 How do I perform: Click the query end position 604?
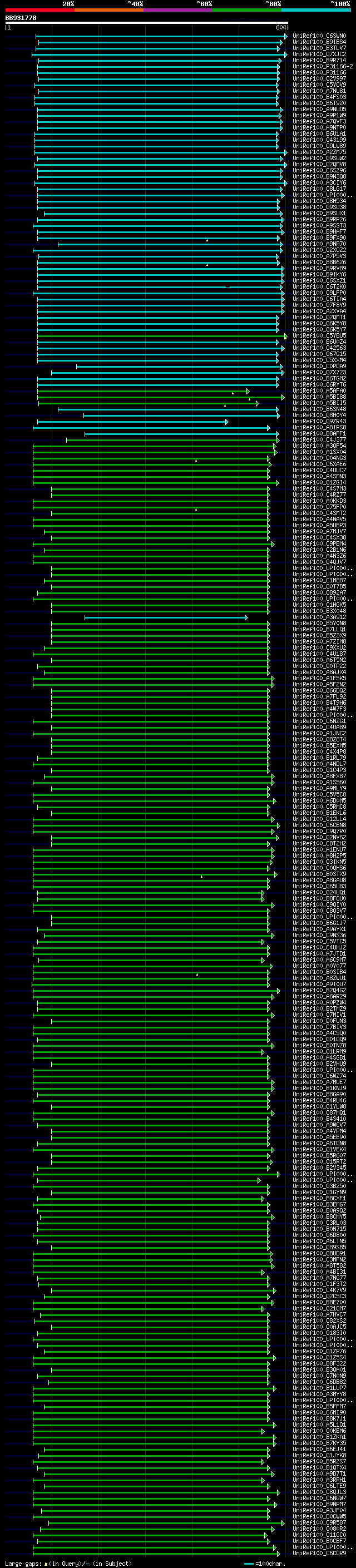click(x=280, y=28)
